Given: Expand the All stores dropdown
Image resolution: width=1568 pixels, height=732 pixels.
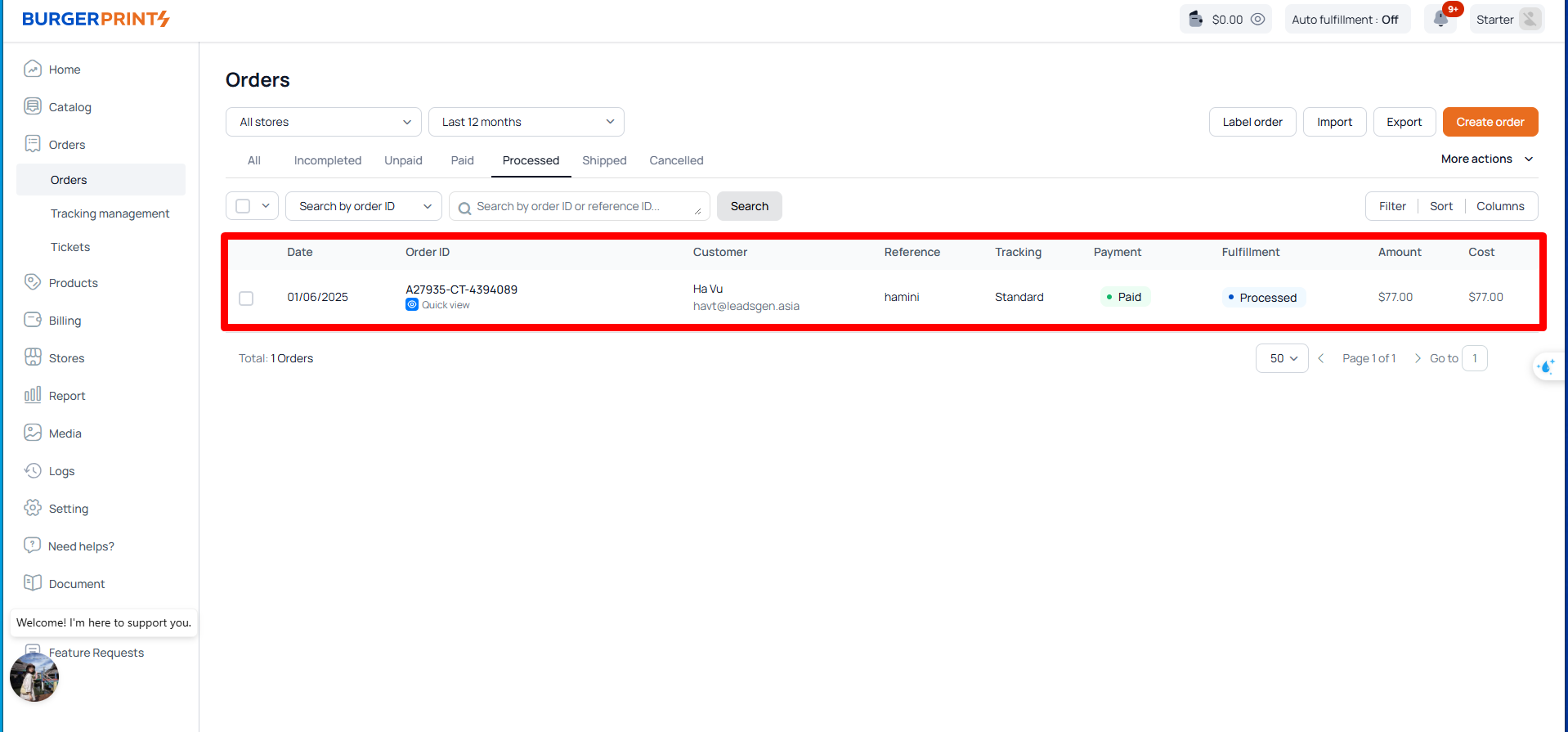Looking at the screenshot, I should 324,122.
